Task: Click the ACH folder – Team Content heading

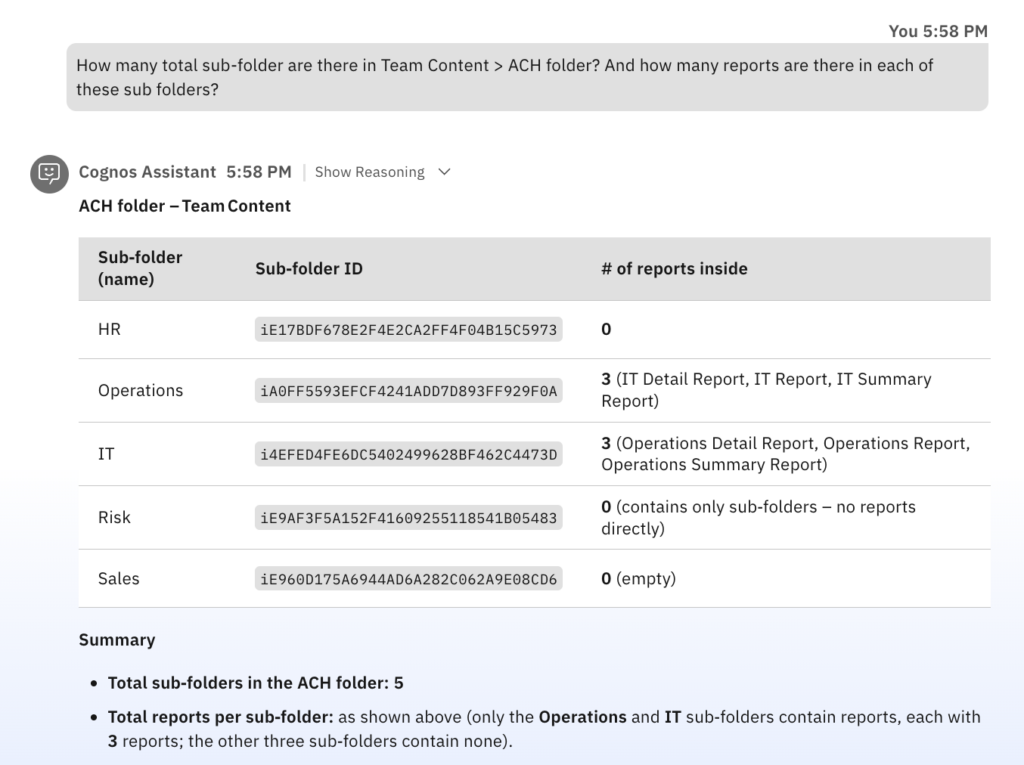Action: 185,206
